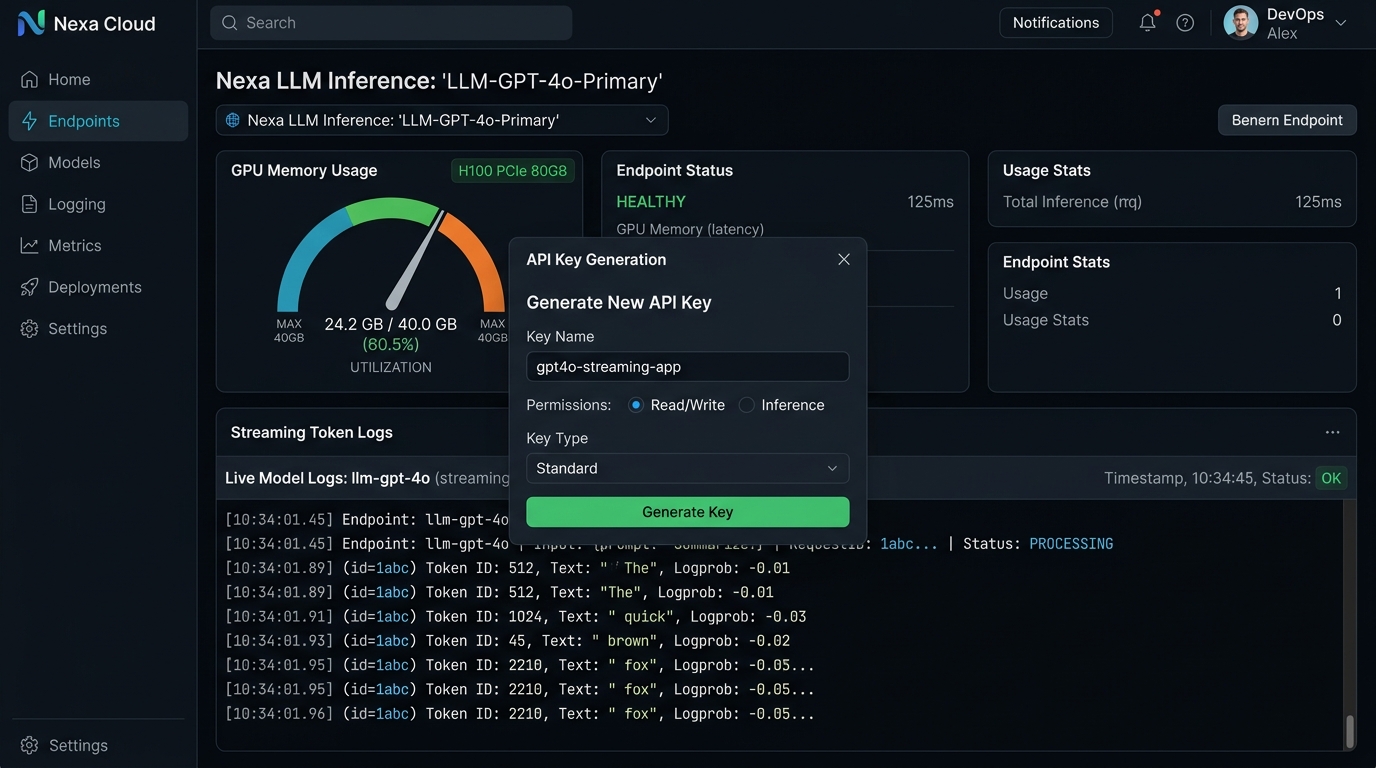The height and width of the screenshot is (768, 1376).
Task: Go to Home menu item
Action: 98,79
